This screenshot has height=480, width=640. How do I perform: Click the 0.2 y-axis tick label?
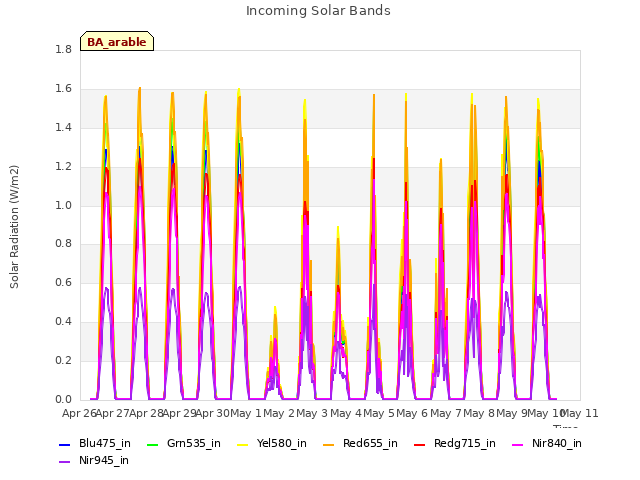[x=63, y=361]
